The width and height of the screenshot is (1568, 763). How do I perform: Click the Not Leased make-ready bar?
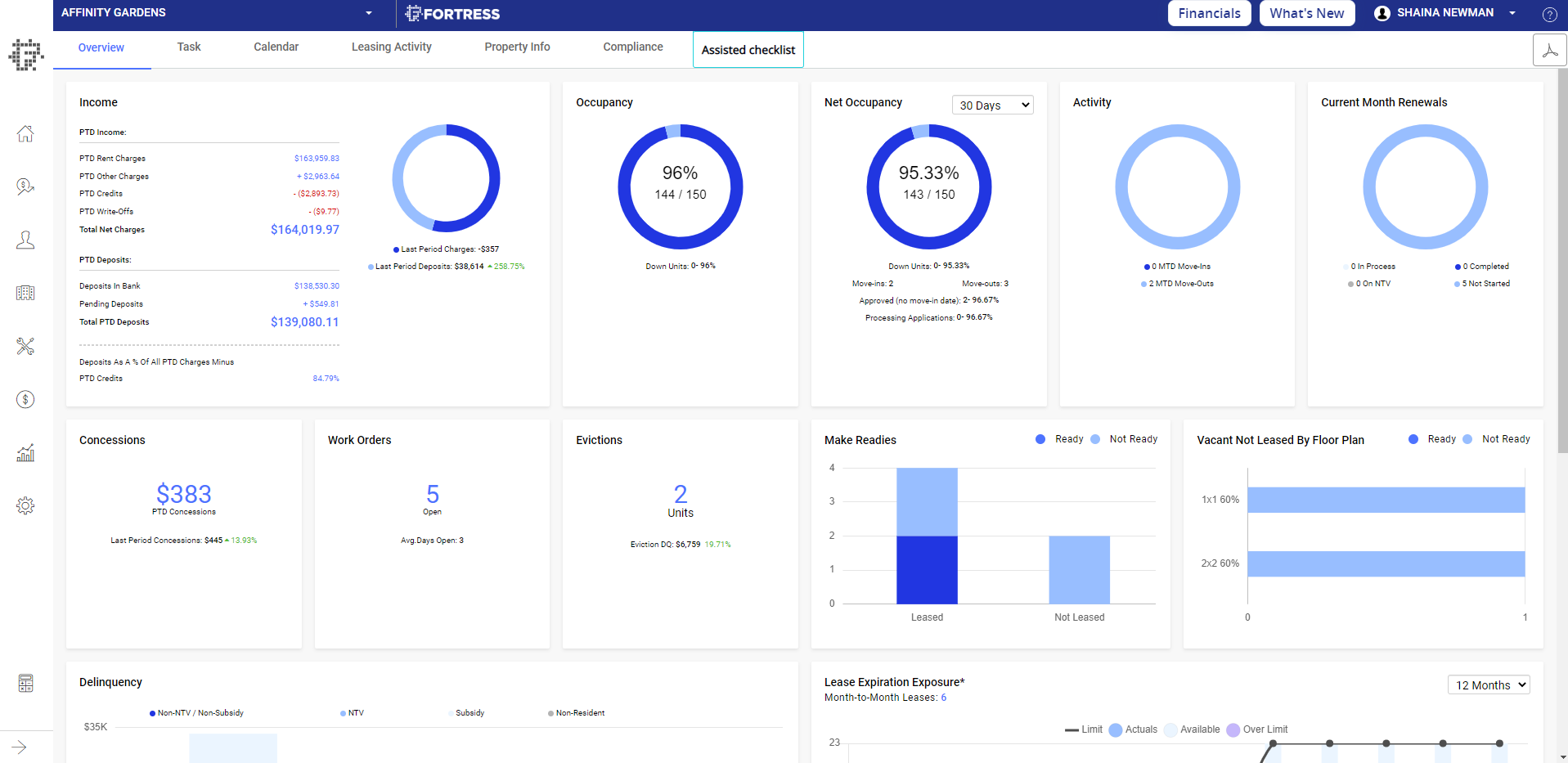pyautogui.click(x=1080, y=570)
